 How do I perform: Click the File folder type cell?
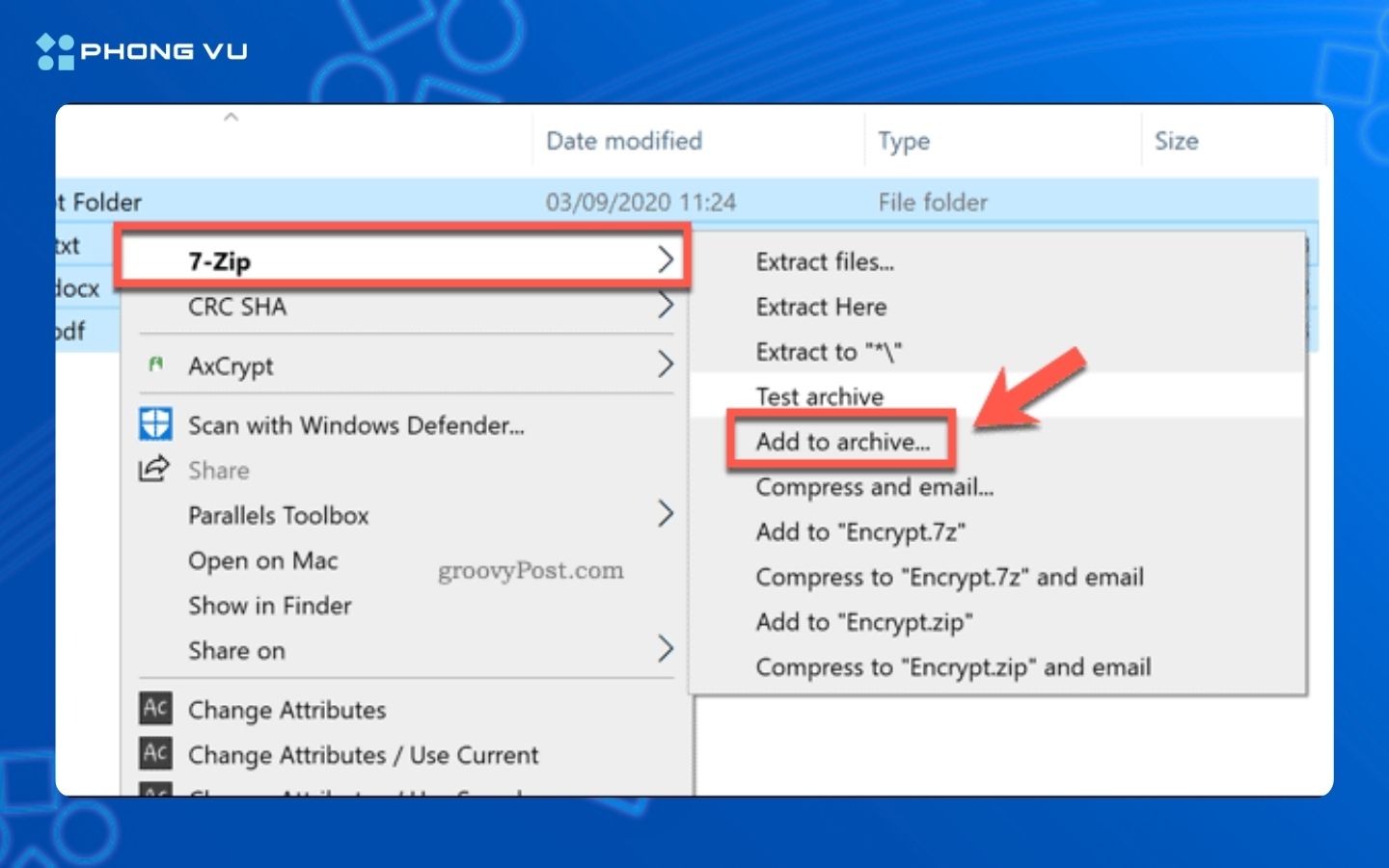tap(933, 202)
